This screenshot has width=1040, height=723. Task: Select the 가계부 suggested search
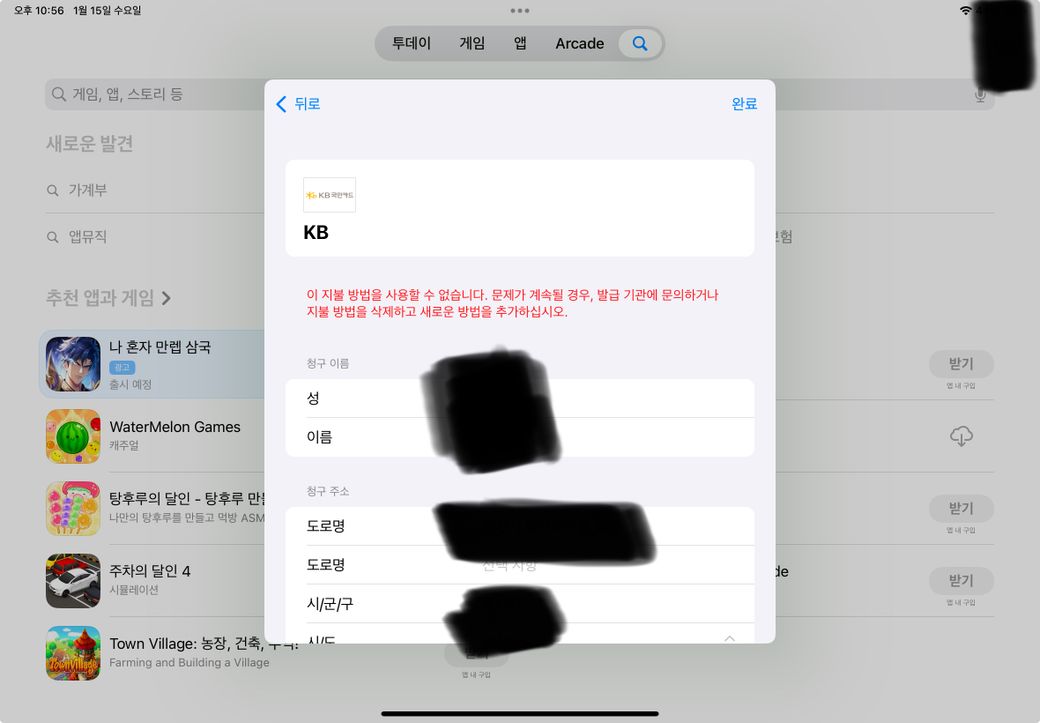88,190
